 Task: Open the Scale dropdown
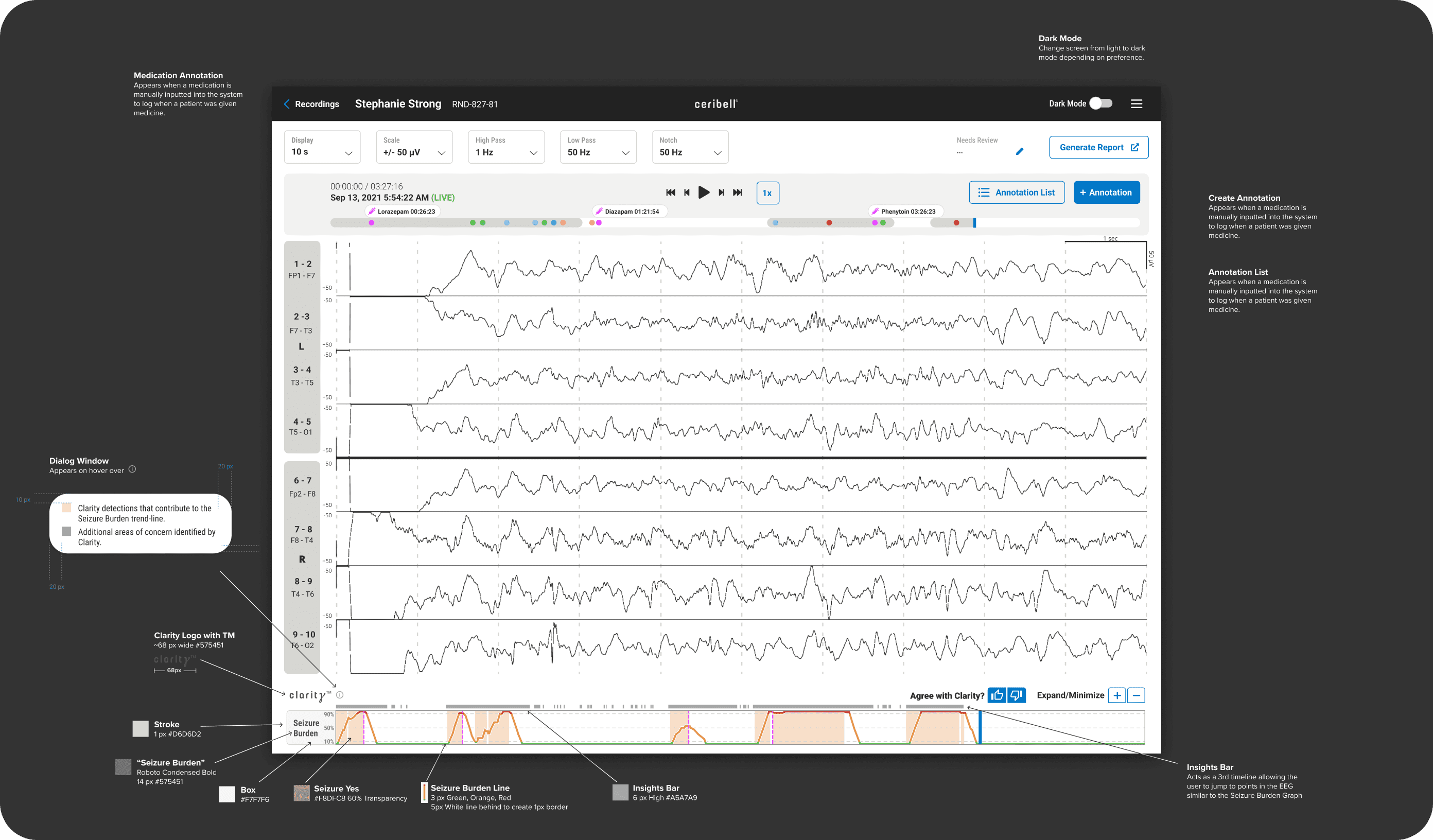414,147
